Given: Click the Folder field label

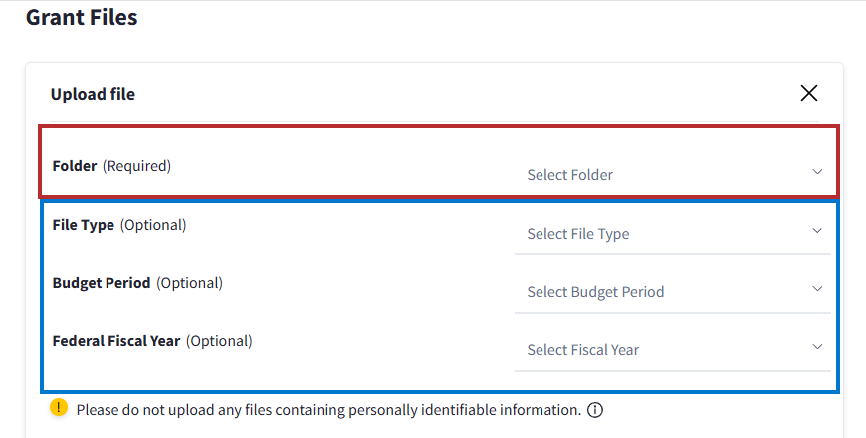Looking at the screenshot, I should coord(75,166).
